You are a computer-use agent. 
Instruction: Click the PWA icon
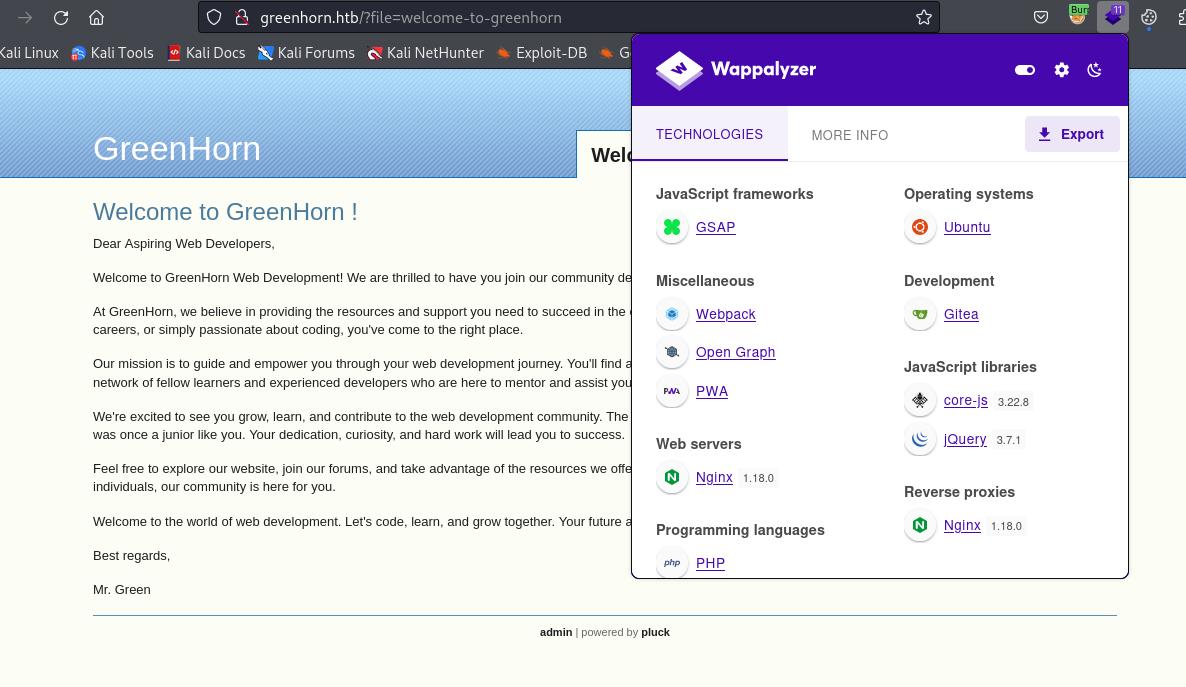point(672,391)
